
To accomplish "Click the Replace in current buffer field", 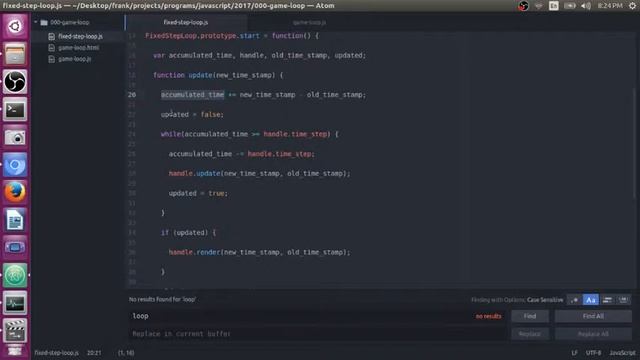I will pyautogui.click(x=318, y=334).
